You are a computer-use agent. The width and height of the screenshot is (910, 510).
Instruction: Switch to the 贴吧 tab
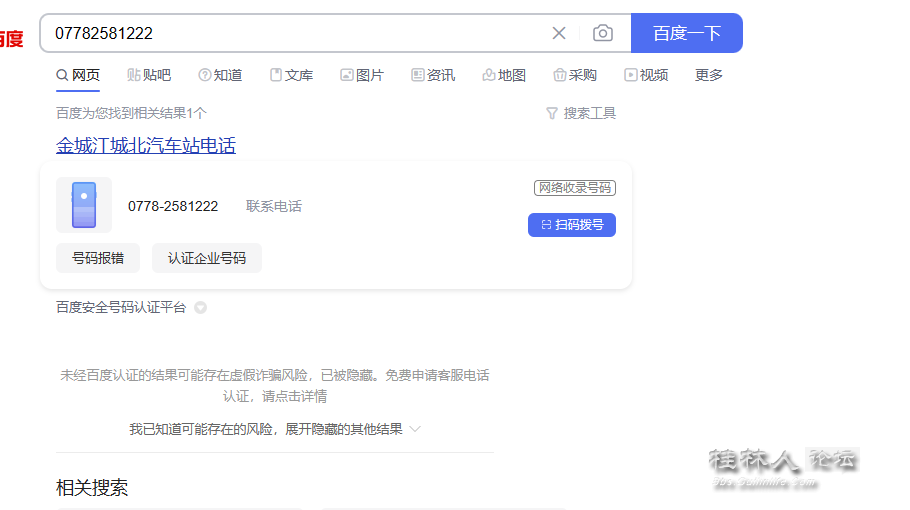[149, 75]
